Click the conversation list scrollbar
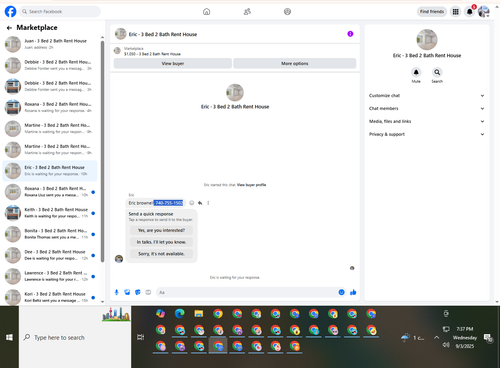500x368 pixels. pyautogui.click(x=102, y=152)
